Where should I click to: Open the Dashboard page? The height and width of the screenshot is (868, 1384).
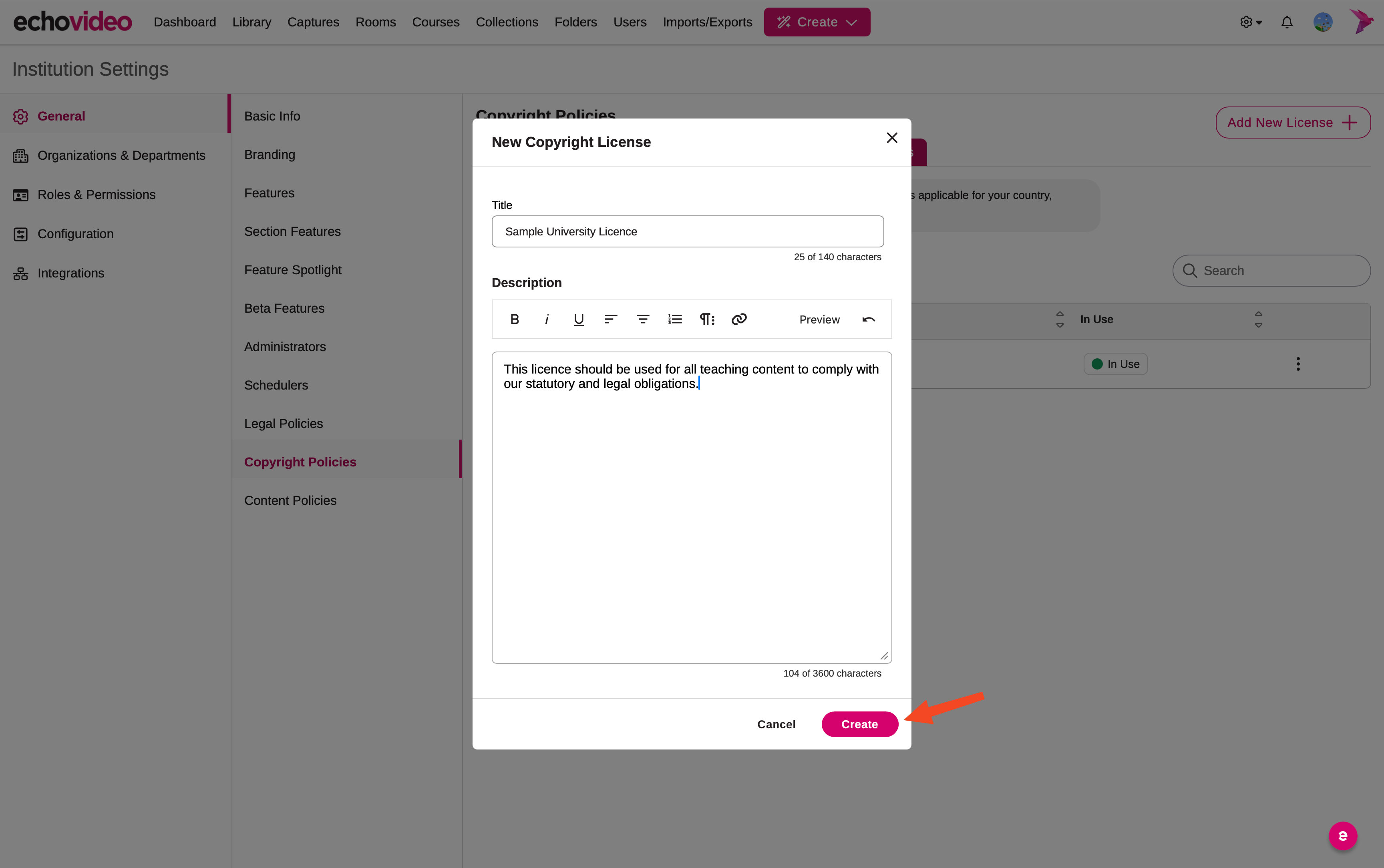pos(185,22)
